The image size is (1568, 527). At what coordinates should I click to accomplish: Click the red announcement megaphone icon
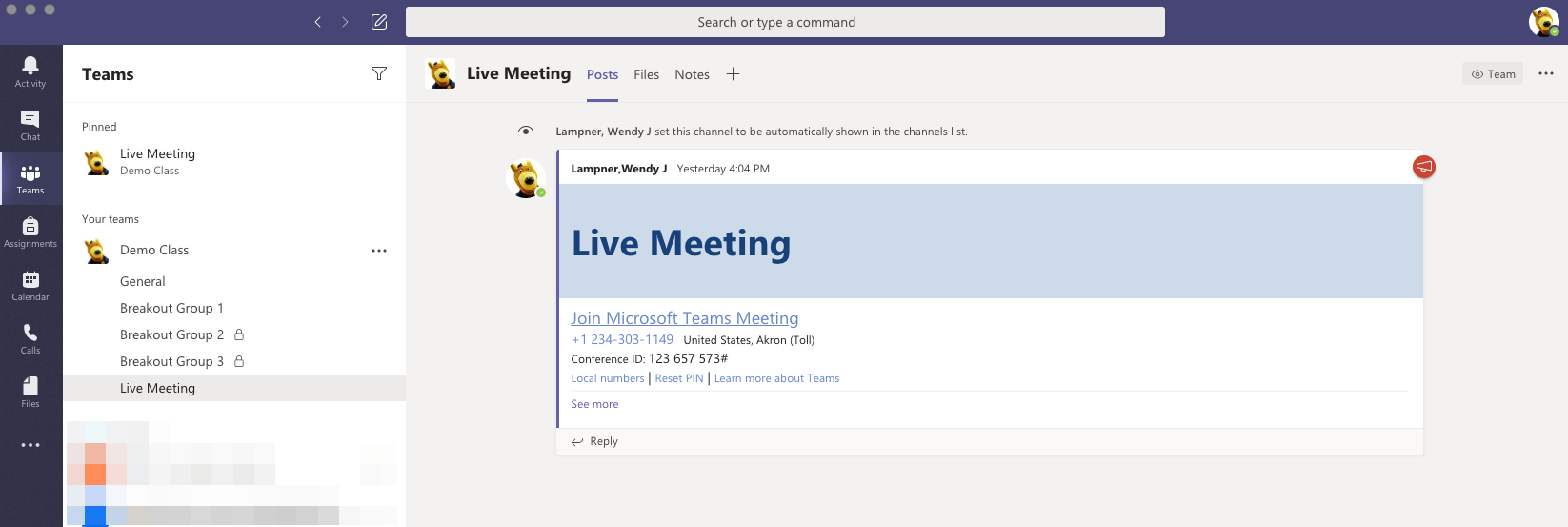tap(1424, 167)
